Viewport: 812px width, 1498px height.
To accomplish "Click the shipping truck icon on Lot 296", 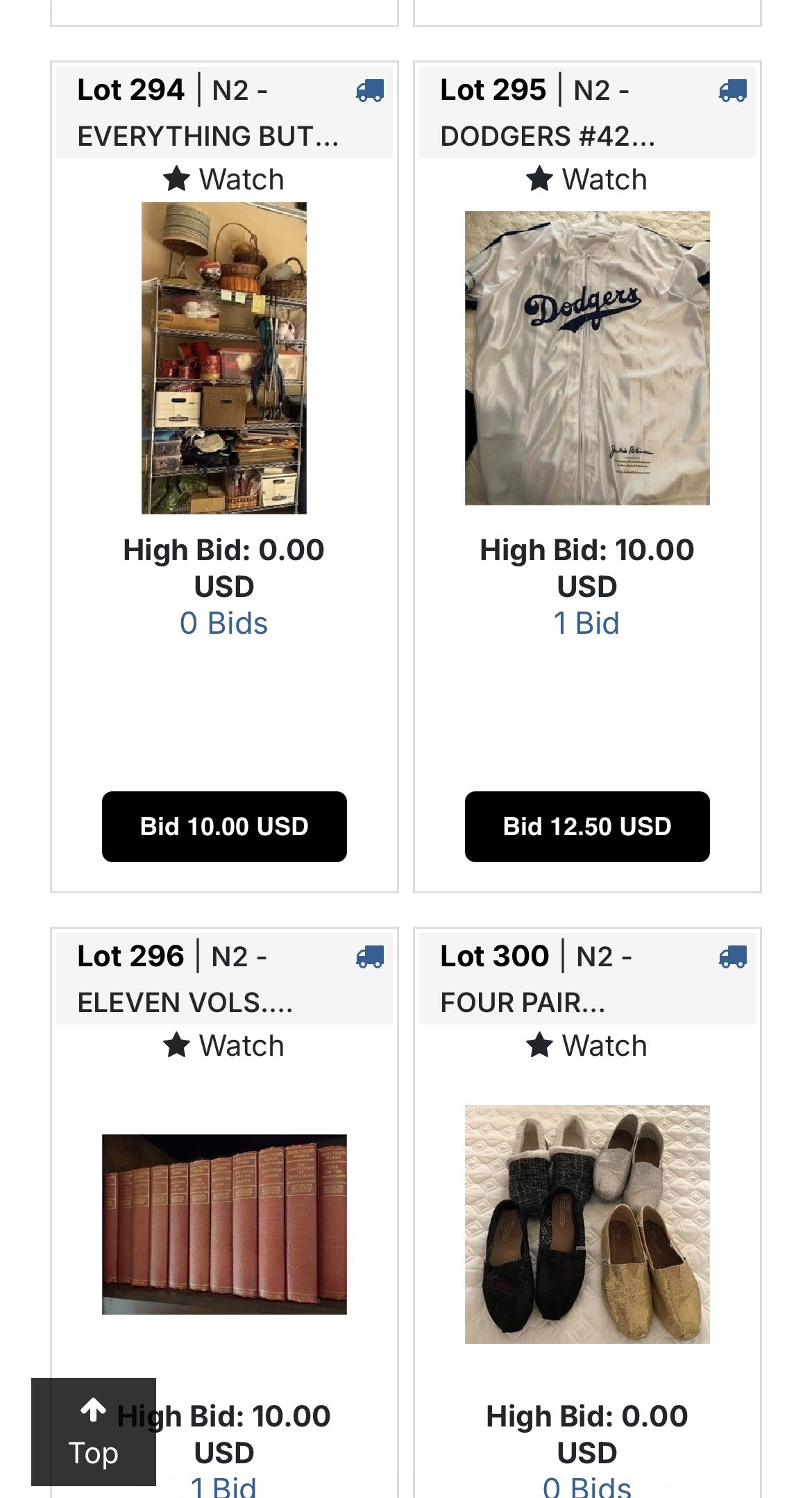I will [370, 957].
